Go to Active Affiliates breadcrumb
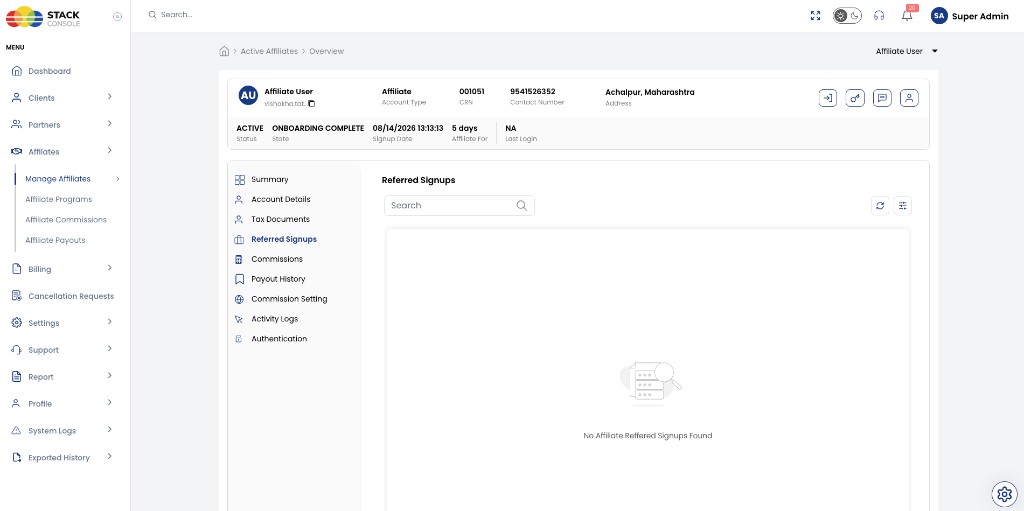Image resolution: width=1024 pixels, height=511 pixels. 269,51
